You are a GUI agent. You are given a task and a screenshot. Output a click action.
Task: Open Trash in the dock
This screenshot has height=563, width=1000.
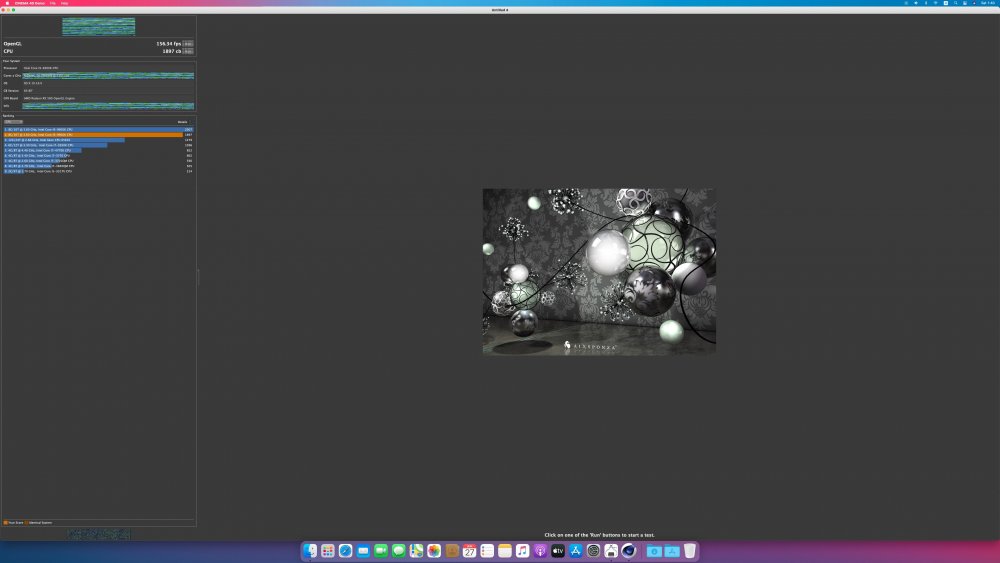pyautogui.click(x=689, y=551)
